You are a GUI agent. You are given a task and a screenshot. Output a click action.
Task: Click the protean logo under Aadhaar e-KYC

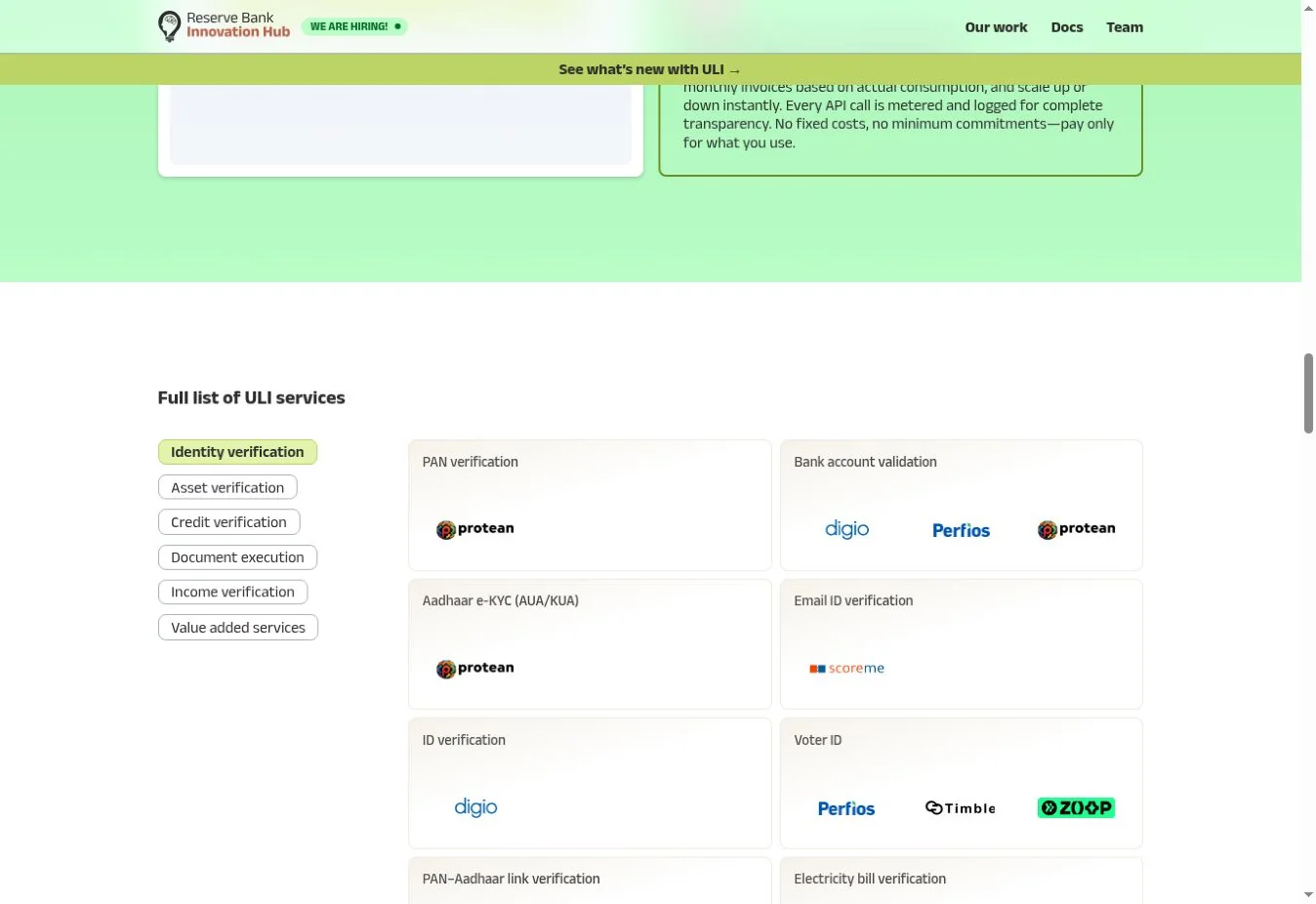pyautogui.click(x=475, y=669)
